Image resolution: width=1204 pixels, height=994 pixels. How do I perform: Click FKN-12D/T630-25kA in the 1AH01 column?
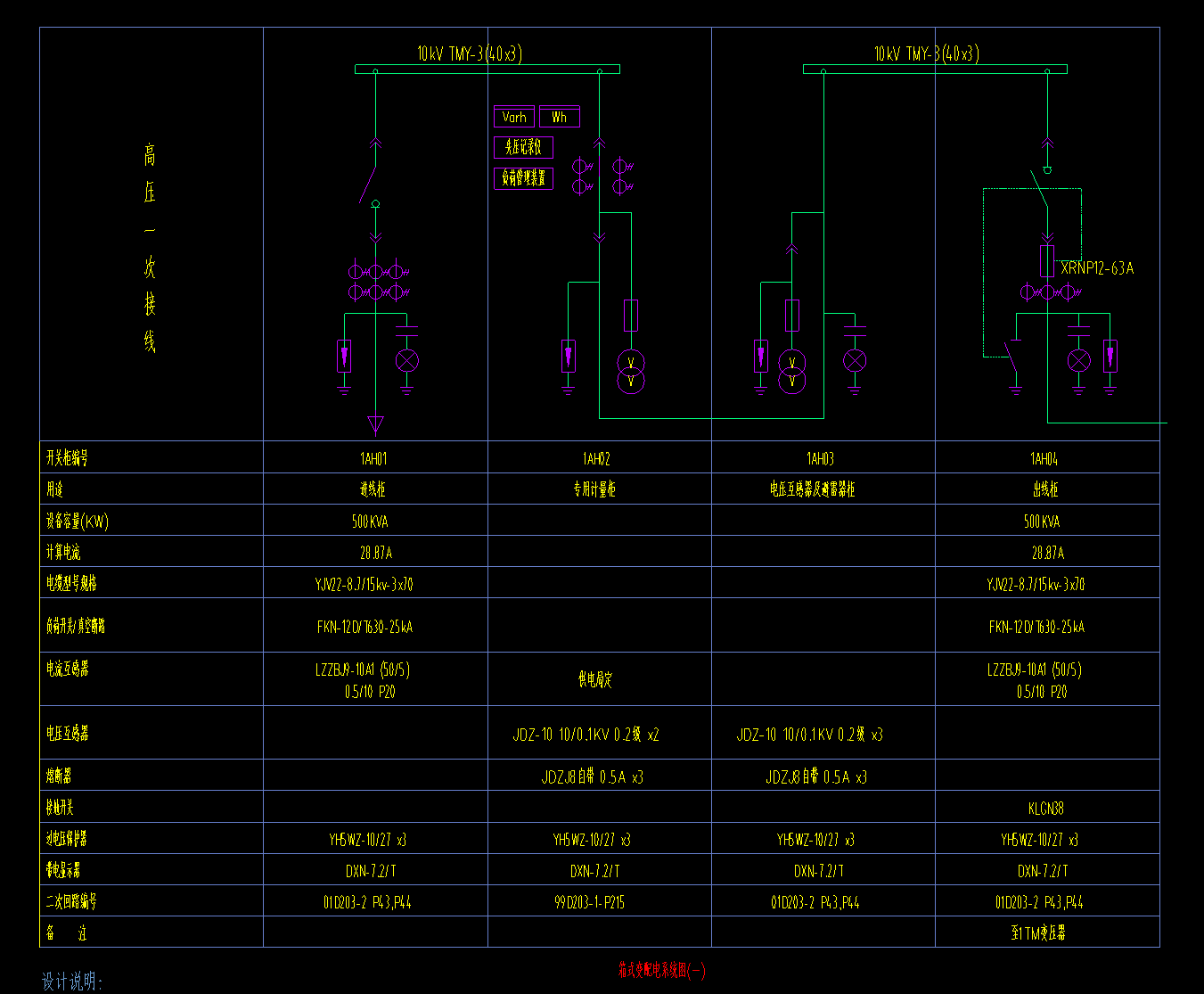(x=364, y=628)
